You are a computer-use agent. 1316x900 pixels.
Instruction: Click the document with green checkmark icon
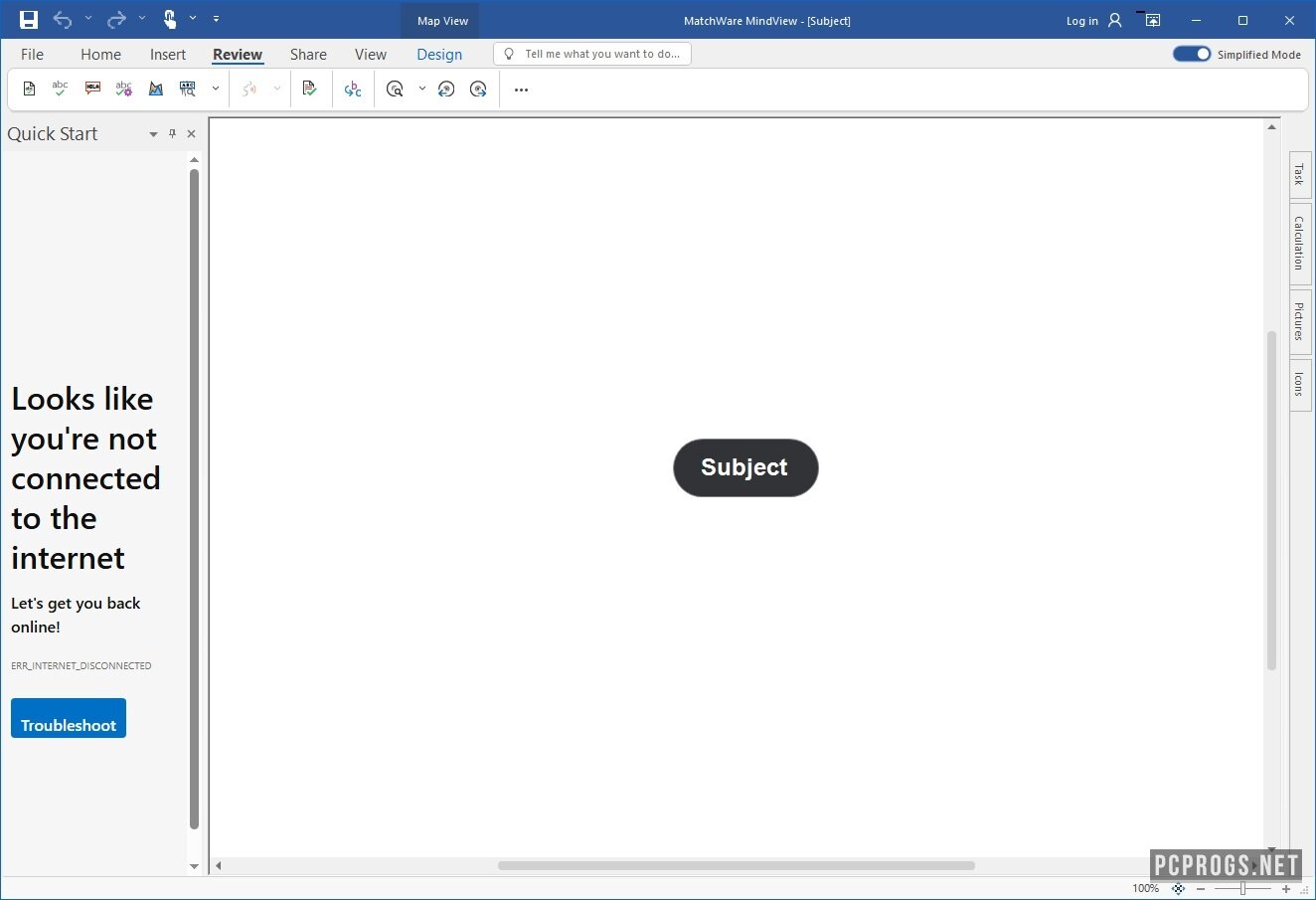click(x=310, y=89)
